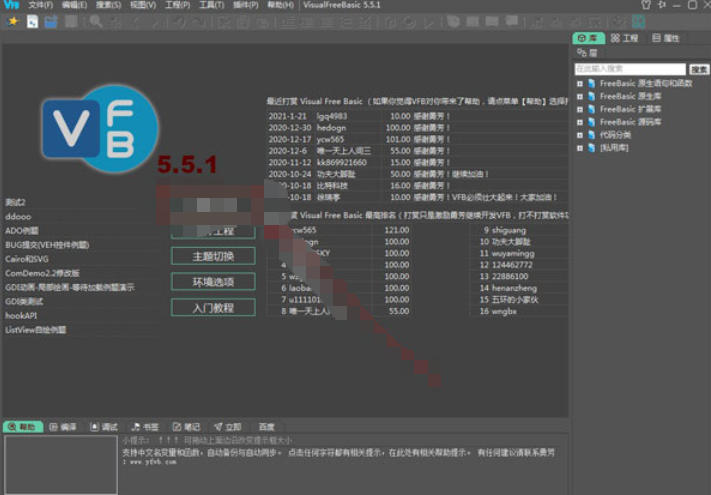Open recent project Cairo和SVG
The image size is (711, 495).
click(27, 259)
